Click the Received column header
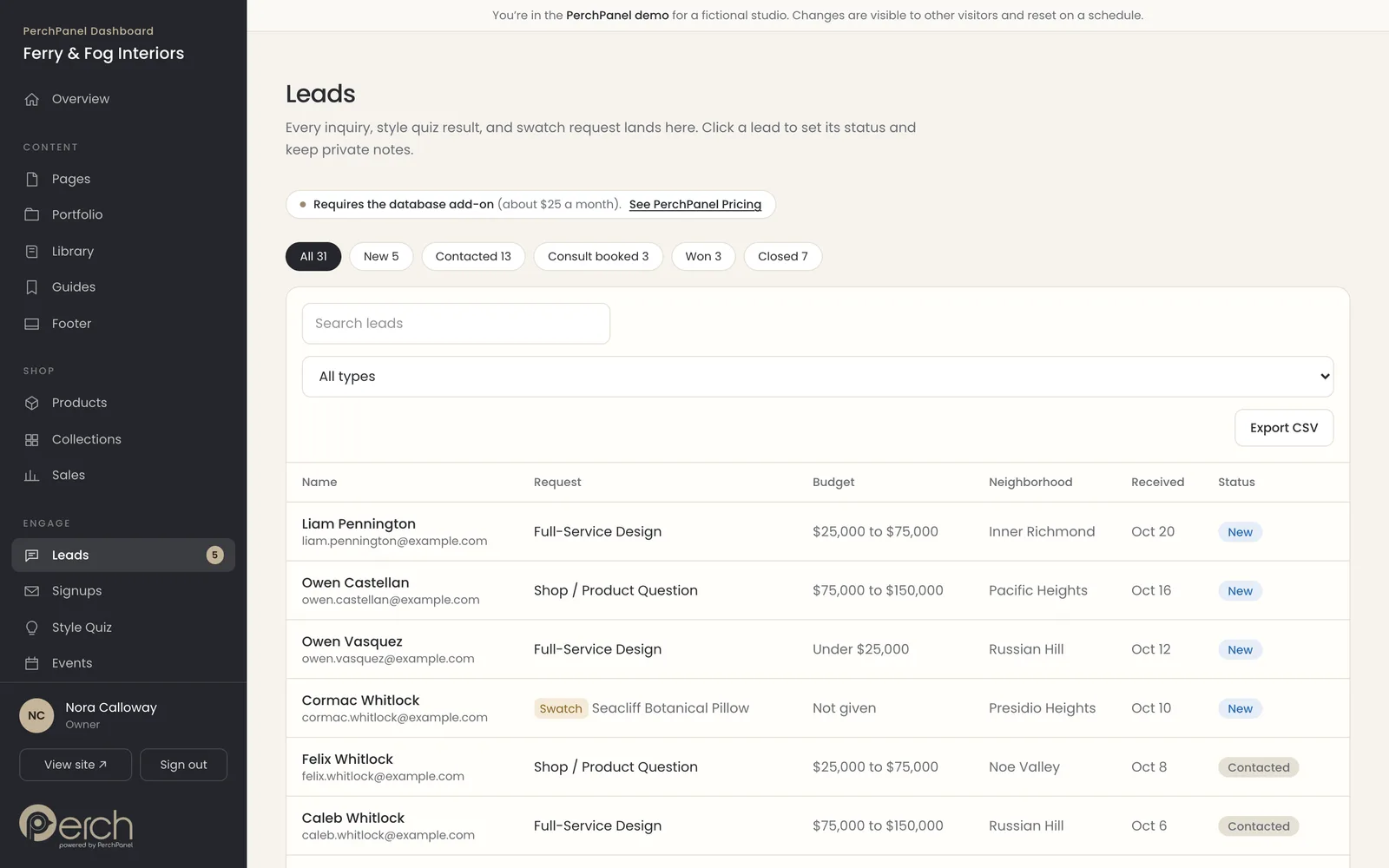1389x868 pixels. pos(1157,482)
